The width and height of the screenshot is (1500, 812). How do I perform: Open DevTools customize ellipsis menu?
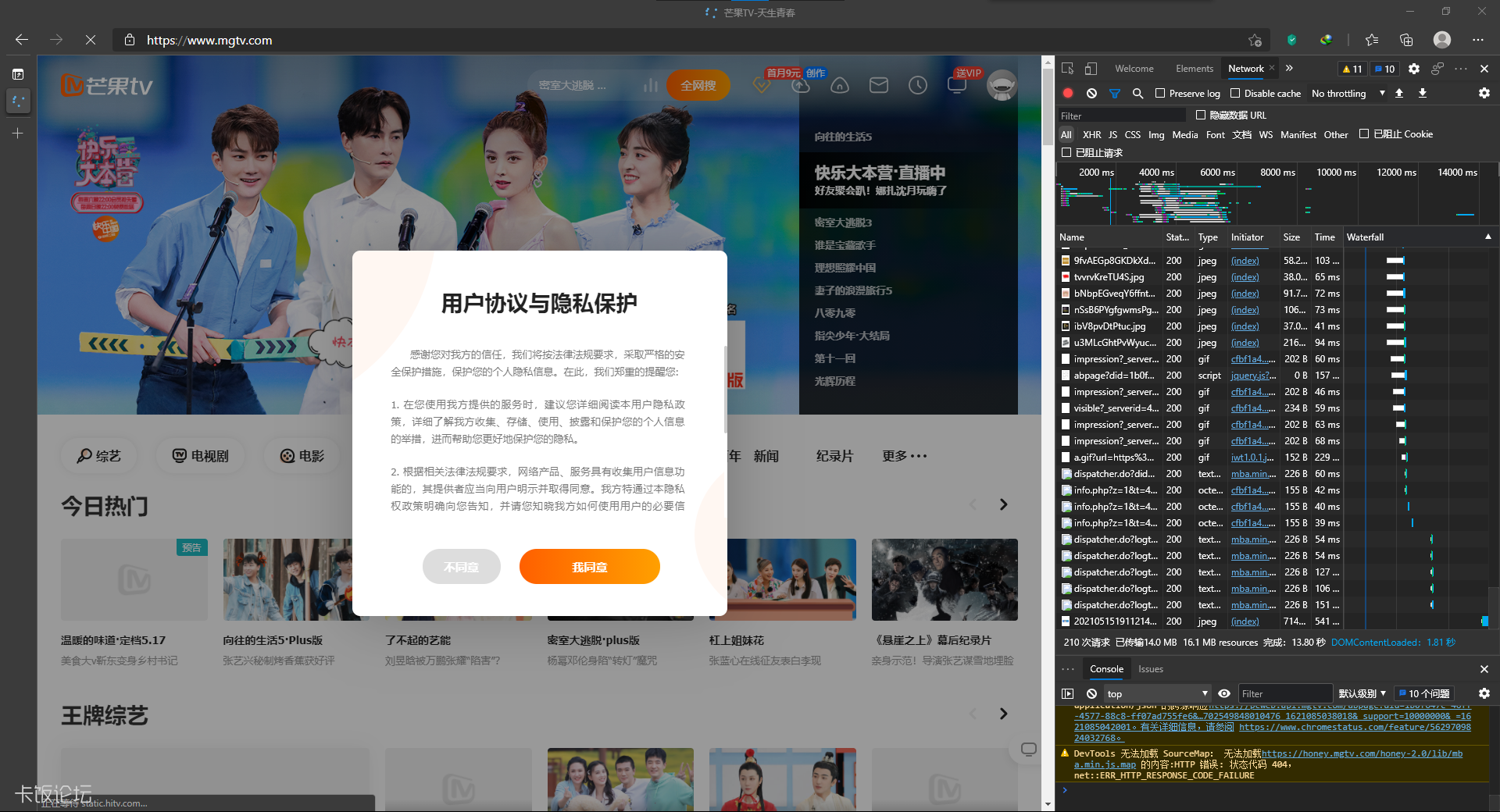(x=1461, y=69)
